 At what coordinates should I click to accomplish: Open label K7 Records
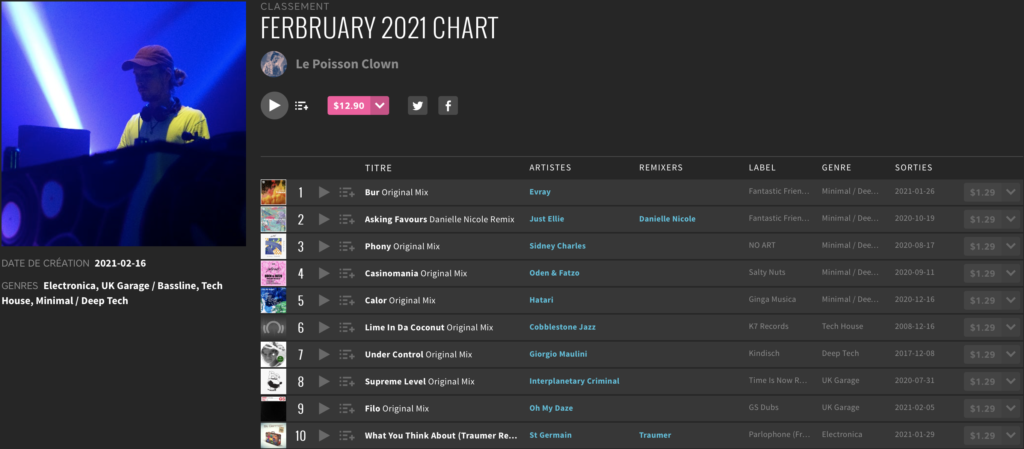tap(768, 327)
